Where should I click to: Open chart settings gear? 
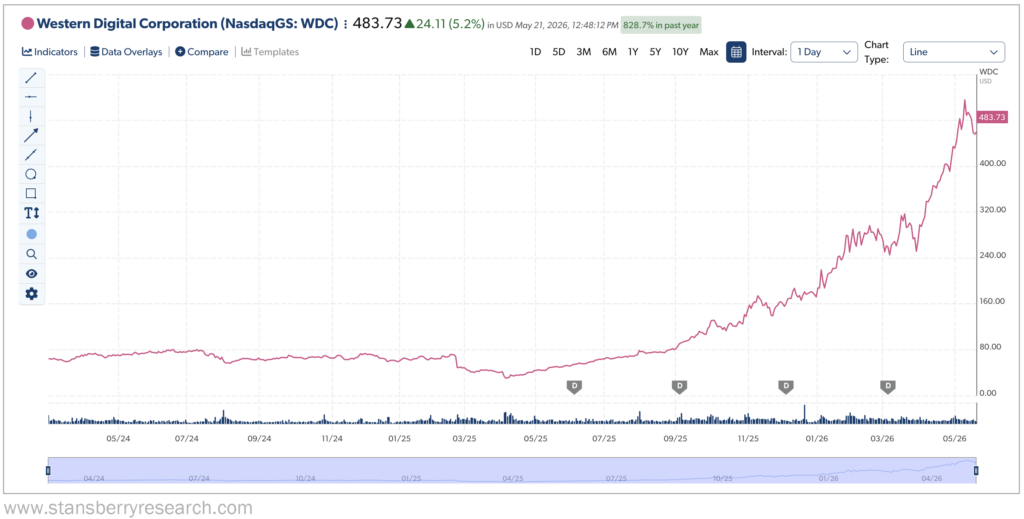pyautogui.click(x=31, y=294)
